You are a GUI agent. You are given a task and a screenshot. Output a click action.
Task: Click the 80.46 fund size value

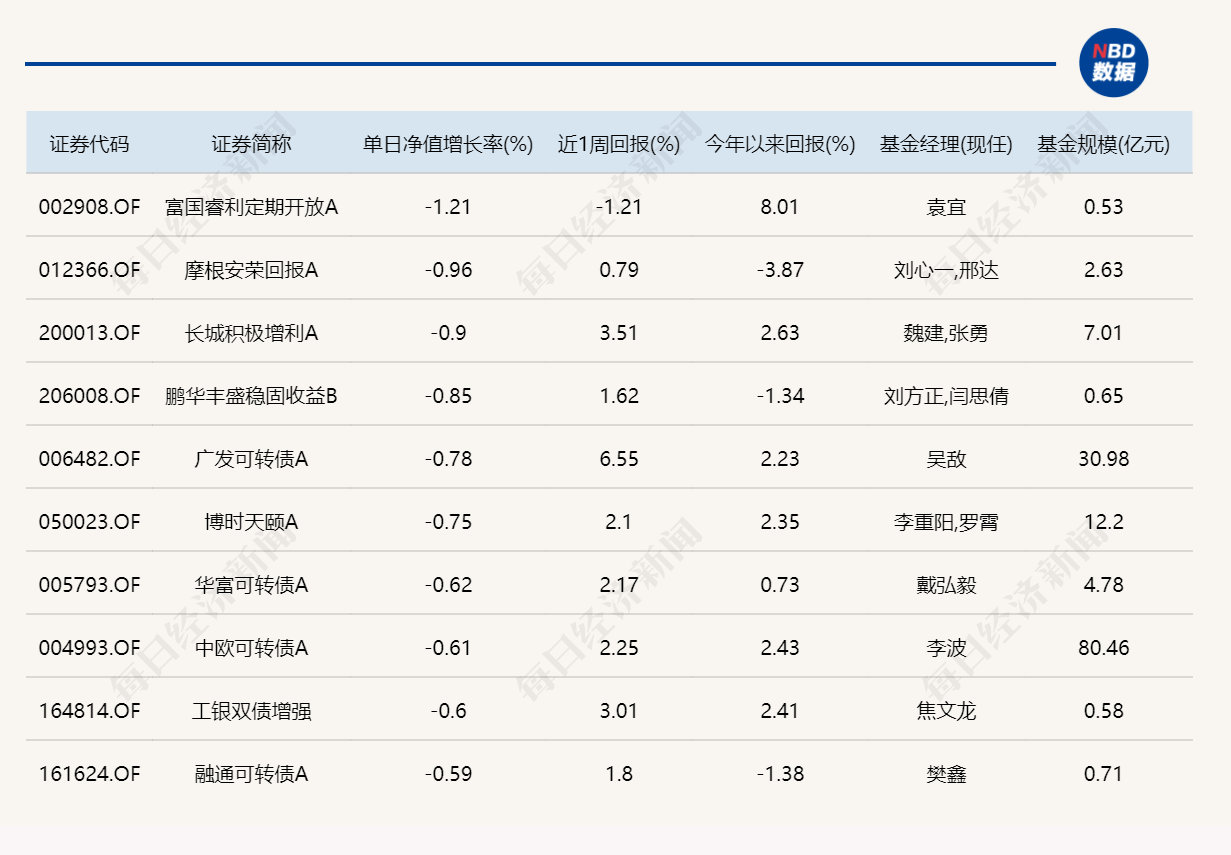pyautogui.click(x=1105, y=648)
